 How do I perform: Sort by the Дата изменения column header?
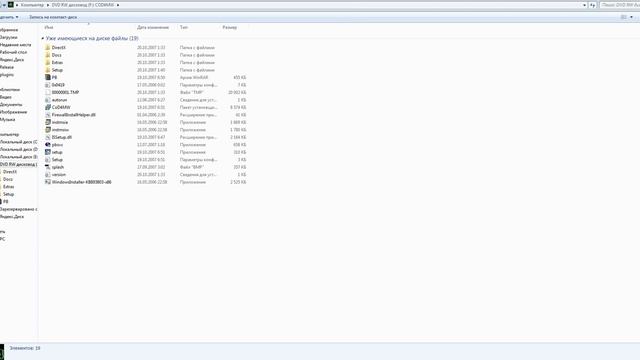coord(153,27)
